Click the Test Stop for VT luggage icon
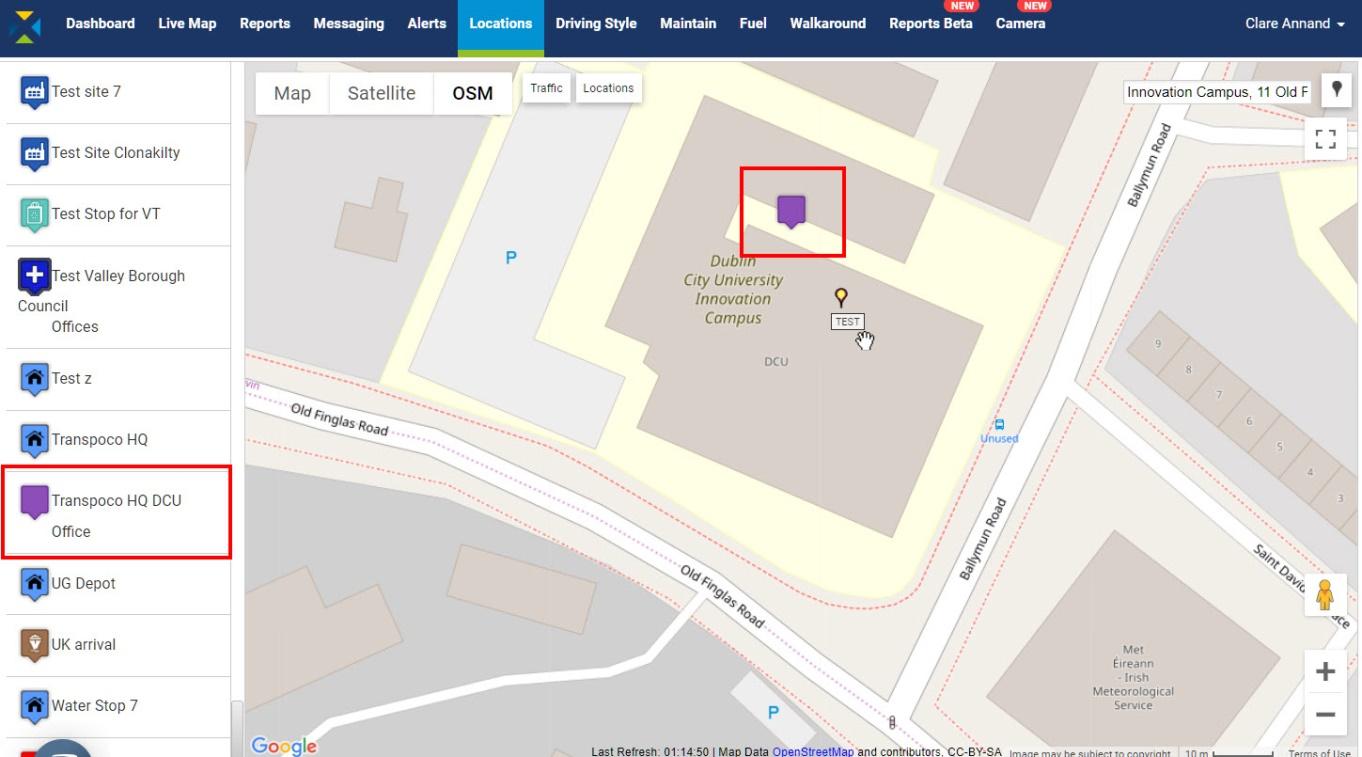The width and height of the screenshot is (1362, 757). tap(34, 215)
